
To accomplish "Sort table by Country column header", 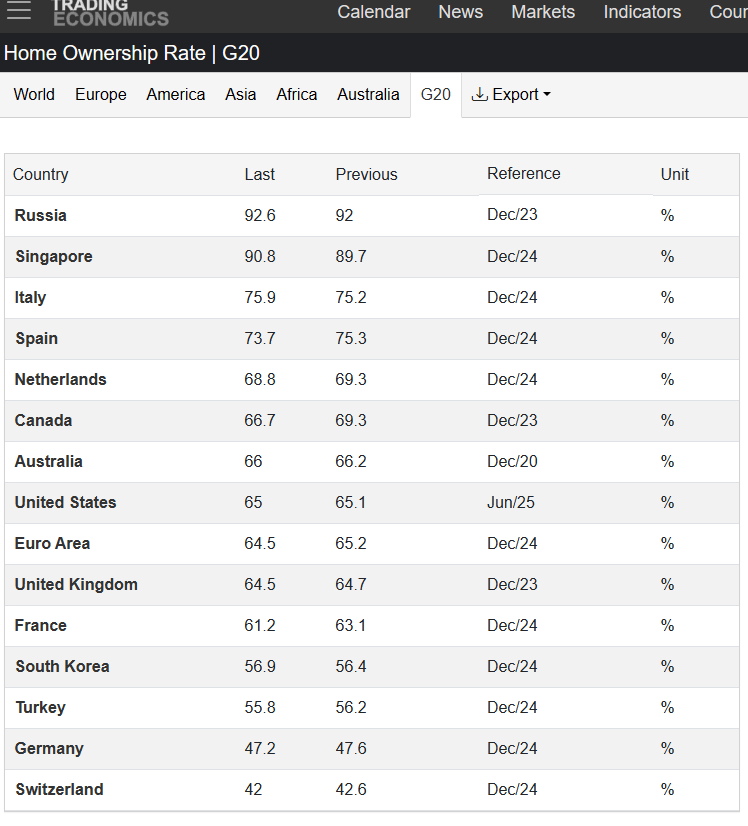I will [41, 174].
